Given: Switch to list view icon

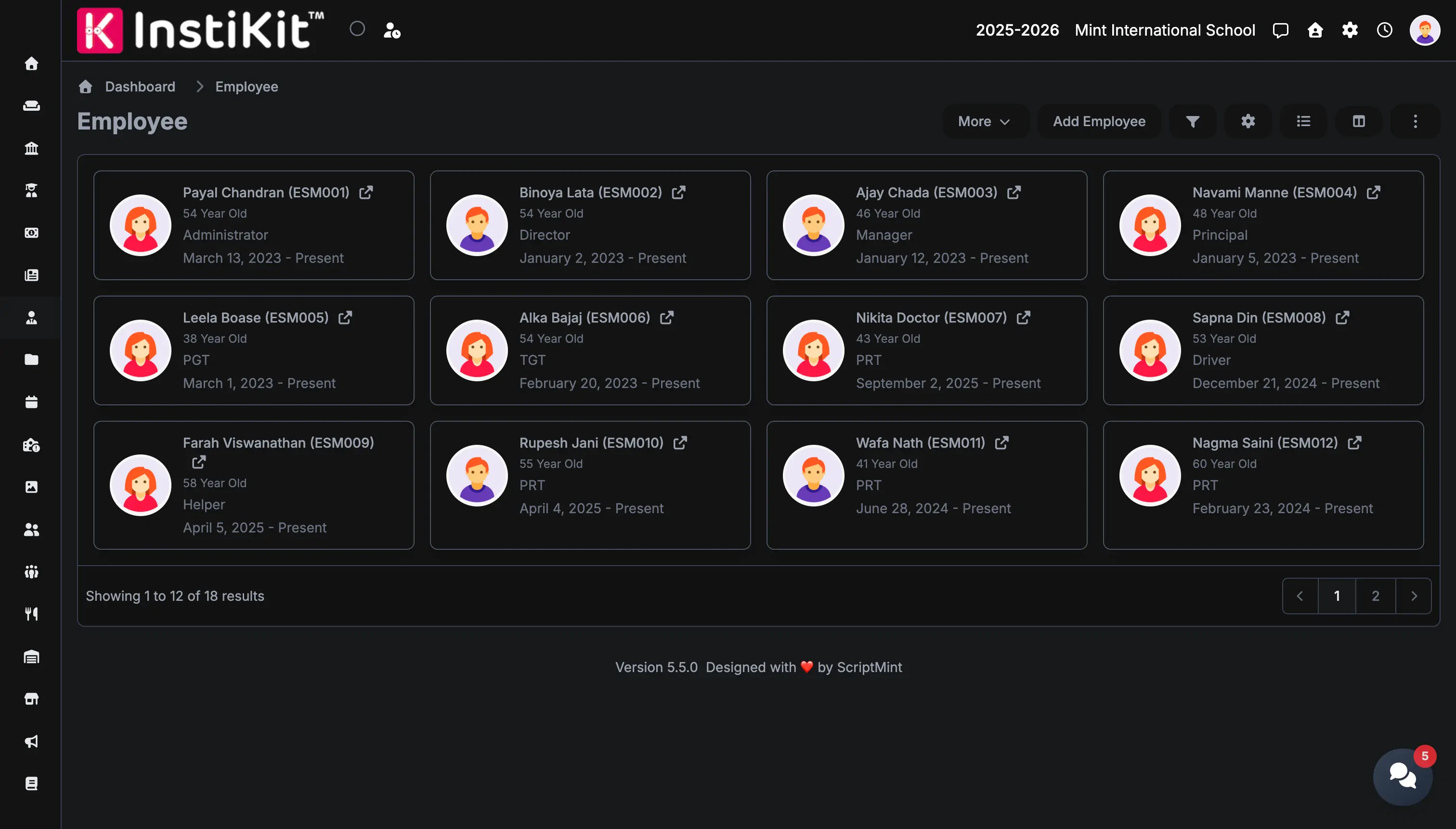Looking at the screenshot, I should click(x=1303, y=121).
